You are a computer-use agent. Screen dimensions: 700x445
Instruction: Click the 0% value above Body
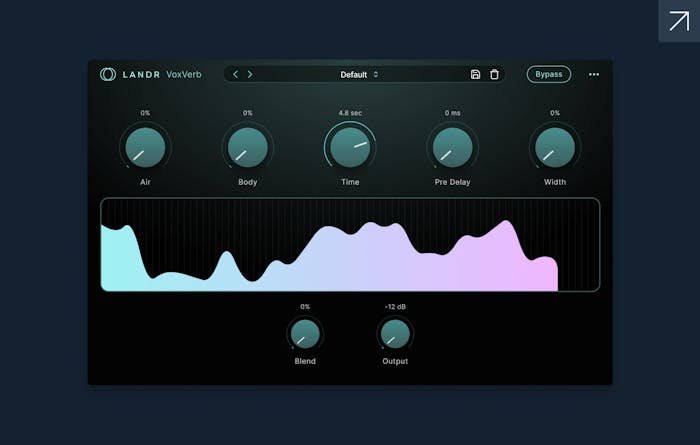[248, 113]
